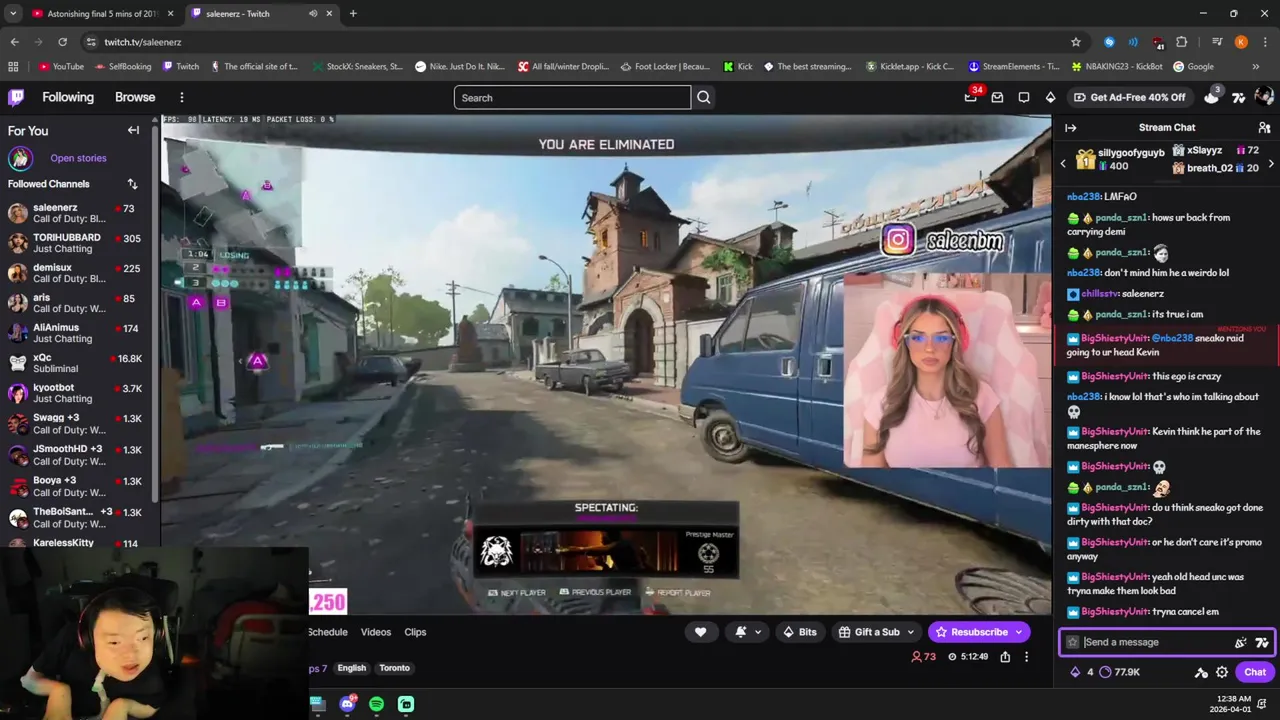Click the English stream tag
The height and width of the screenshot is (720, 1280).
tap(352, 668)
